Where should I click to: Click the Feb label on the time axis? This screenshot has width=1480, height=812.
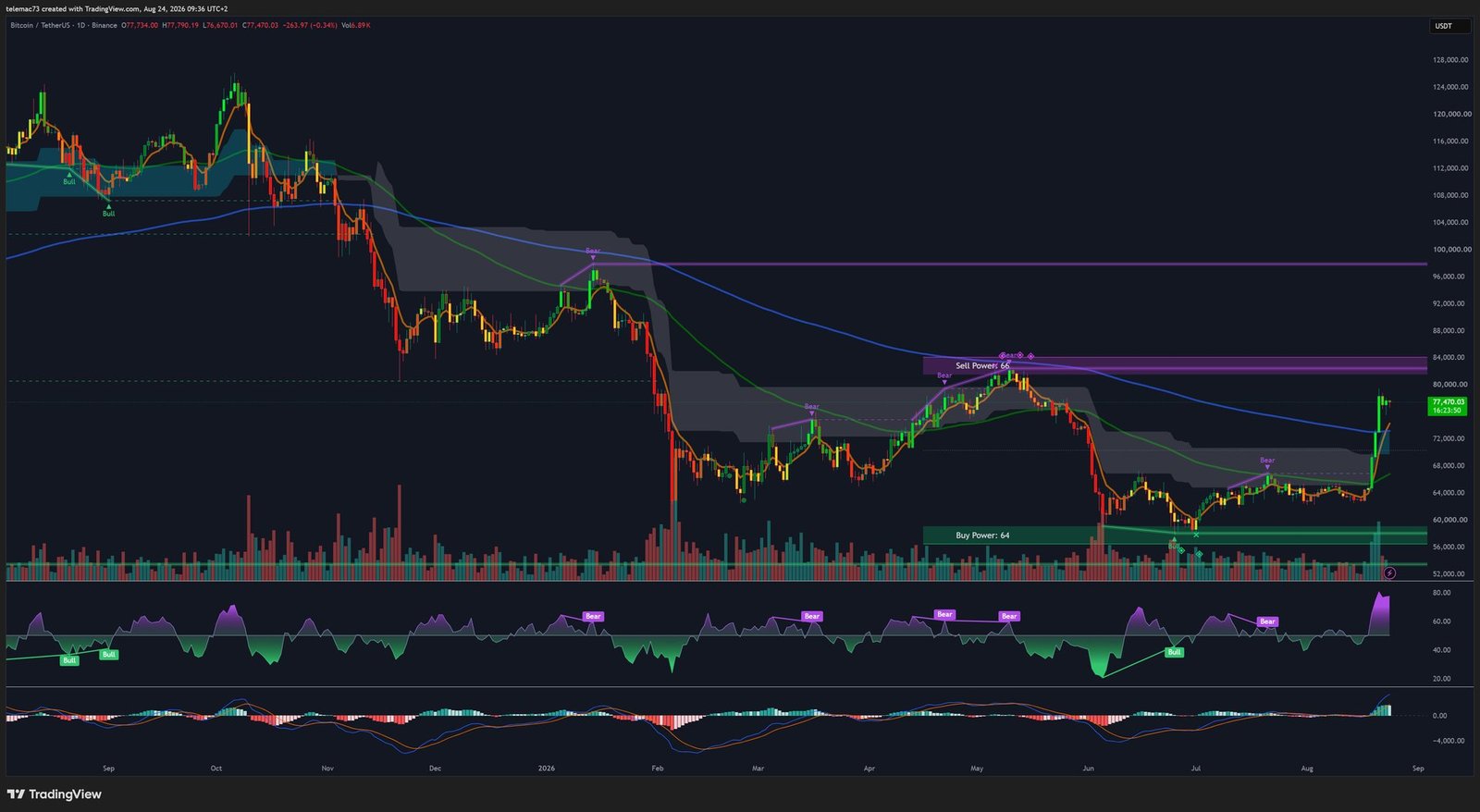click(x=658, y=769)
